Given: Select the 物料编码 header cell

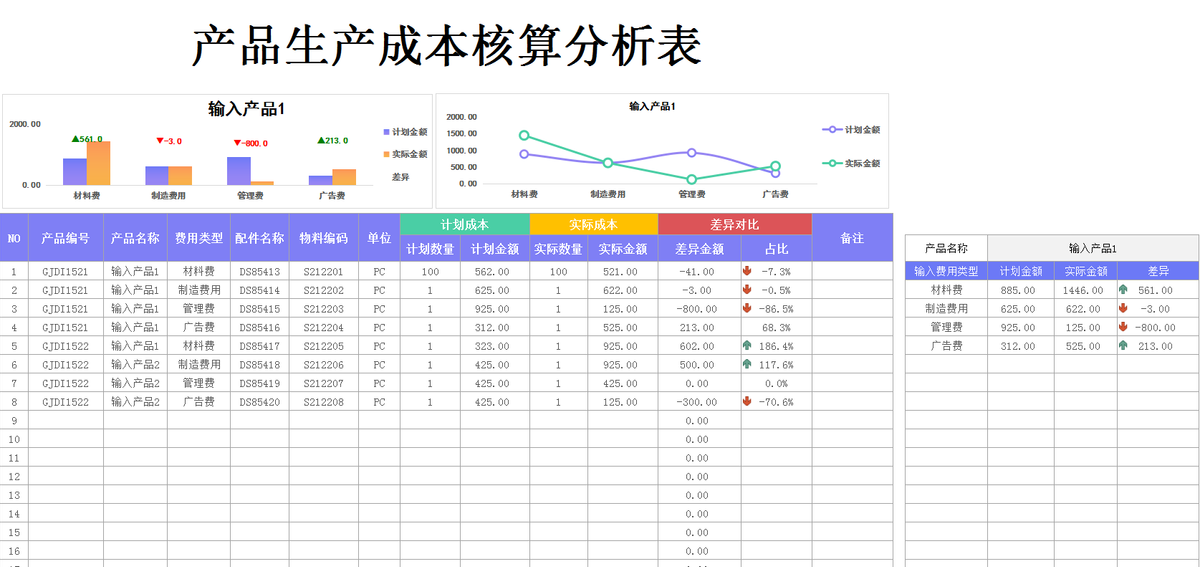Looking at the screenshot, I should pyautogui.click(x=324, y=238).
